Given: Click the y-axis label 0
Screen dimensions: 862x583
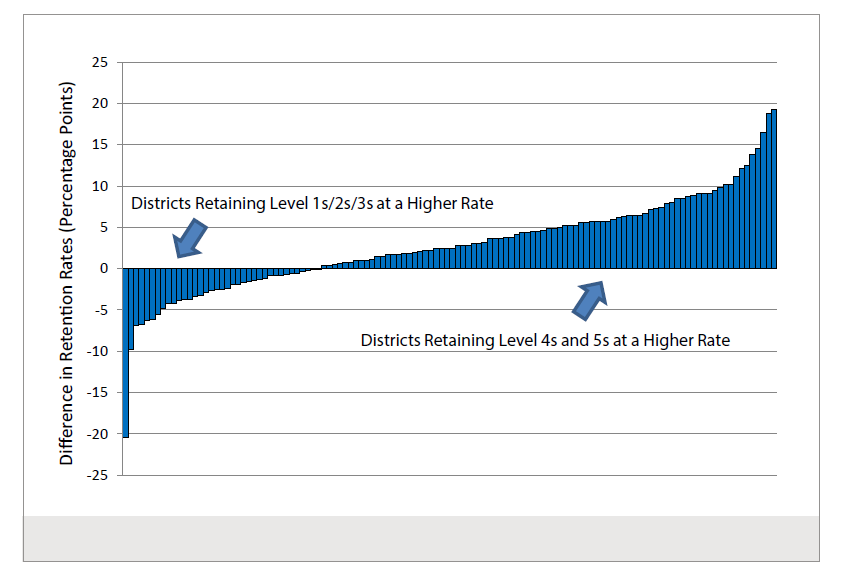Looking at the screenshot, I should click(104, 268).
